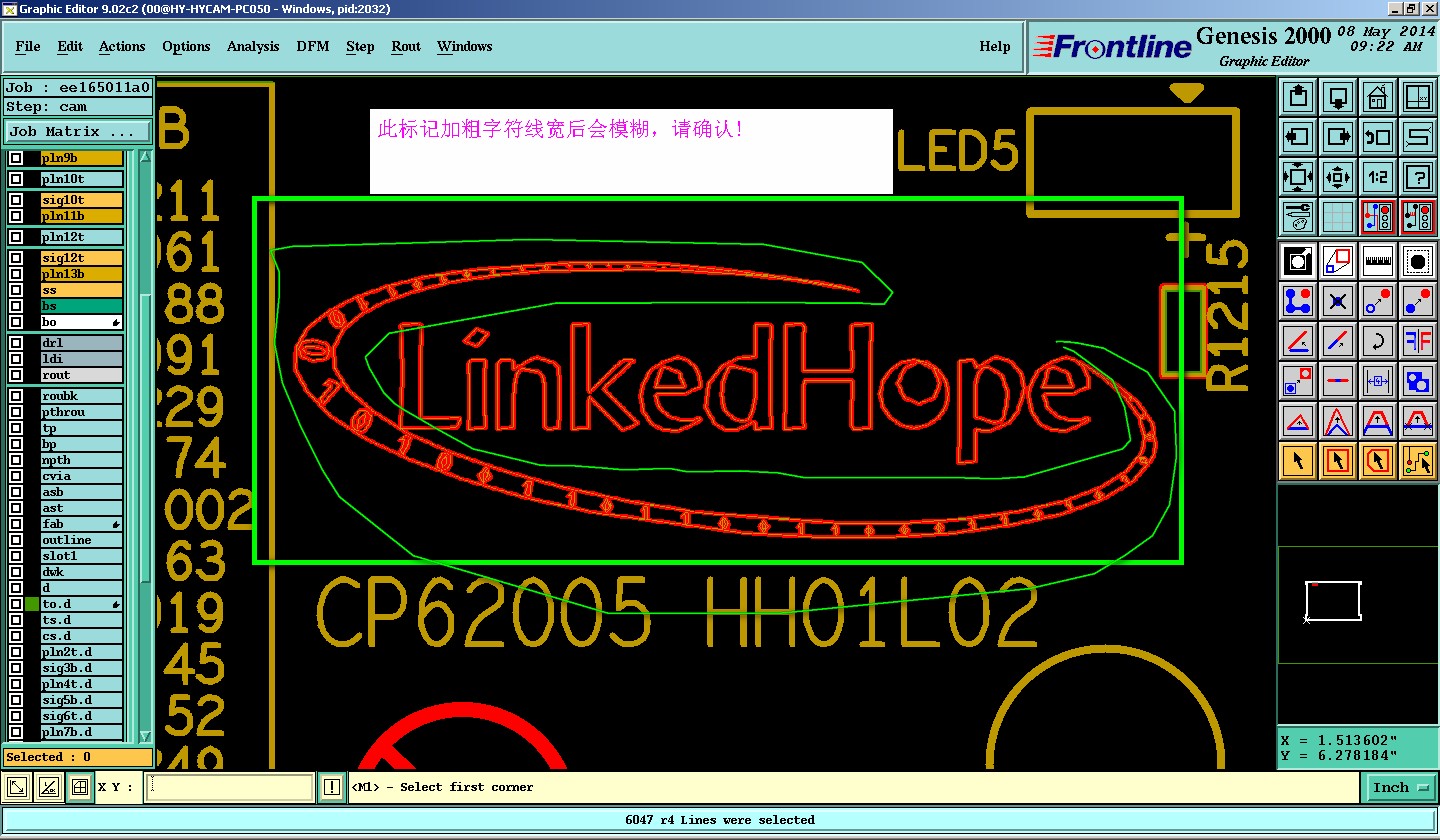Select the layer name fab
This screenshot has height=840, width=1440.
pyautogui.click(x=82, y=524)
